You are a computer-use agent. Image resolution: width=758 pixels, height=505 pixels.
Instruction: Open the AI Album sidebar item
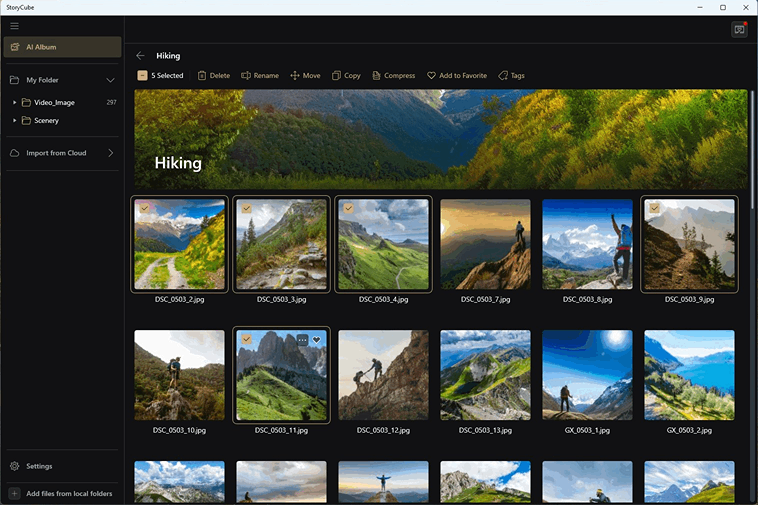[x=62, y=47]
